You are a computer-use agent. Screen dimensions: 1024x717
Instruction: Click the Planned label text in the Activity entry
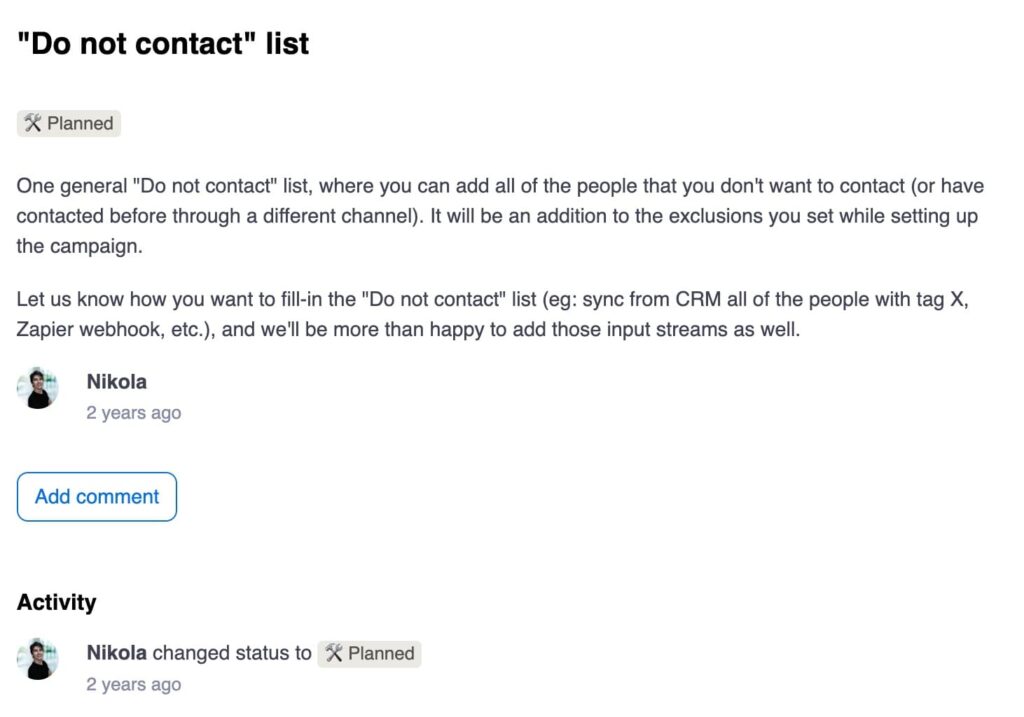point(381,654)
